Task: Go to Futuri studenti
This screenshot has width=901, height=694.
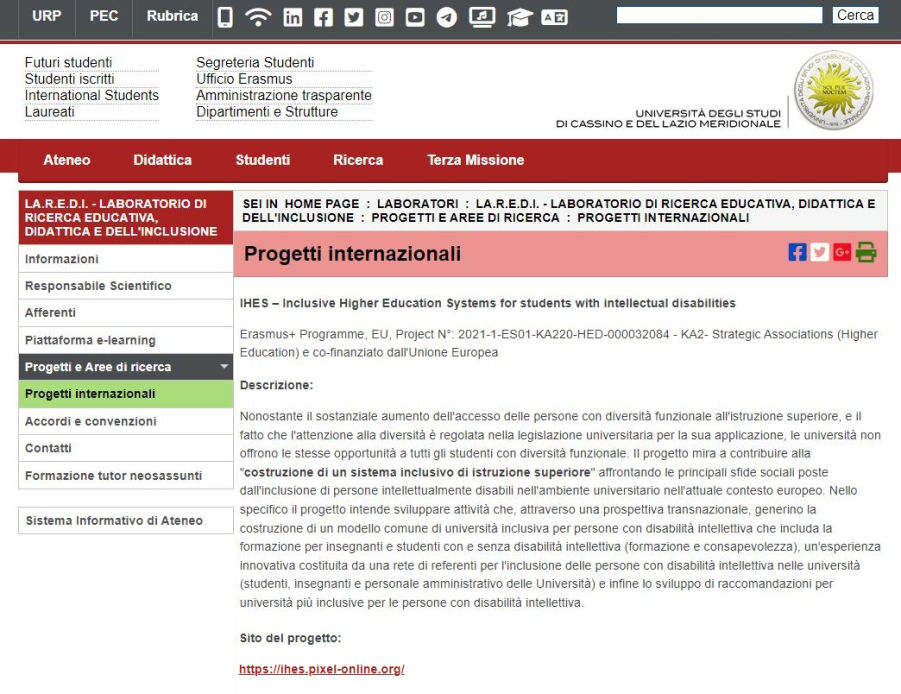Action: tap(68, 62)
